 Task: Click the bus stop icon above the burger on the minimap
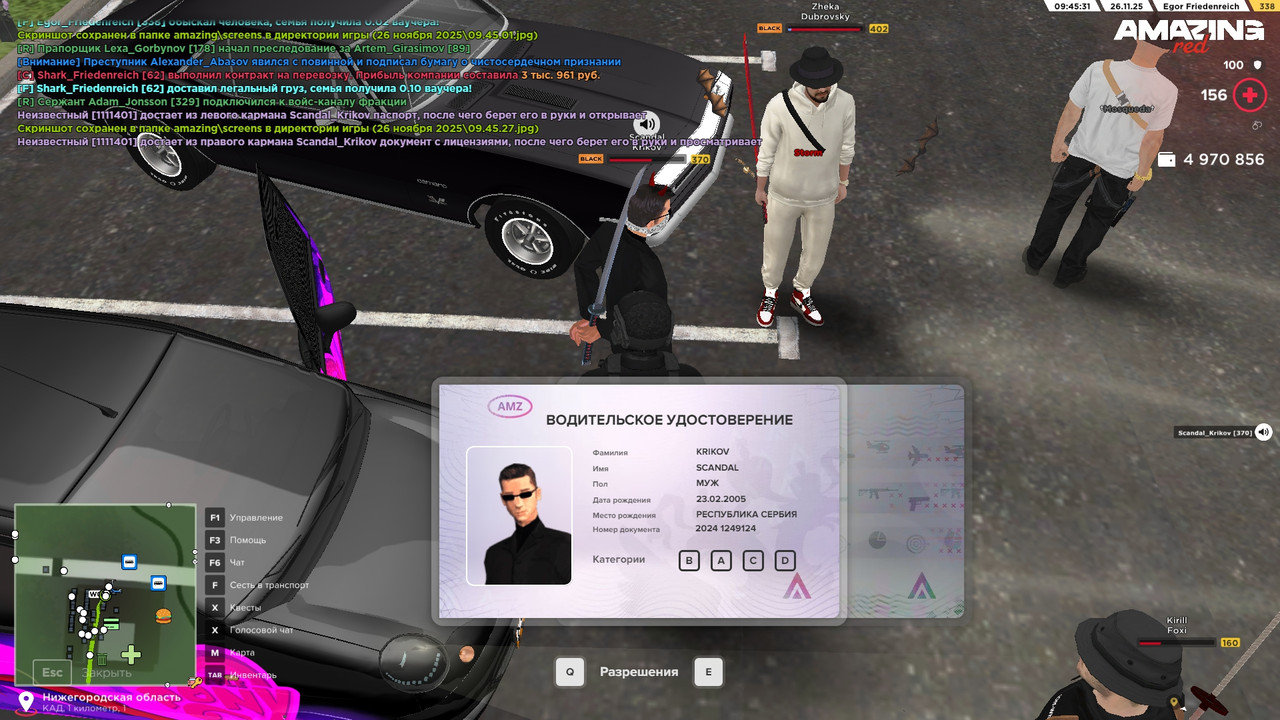pos(158,583)
